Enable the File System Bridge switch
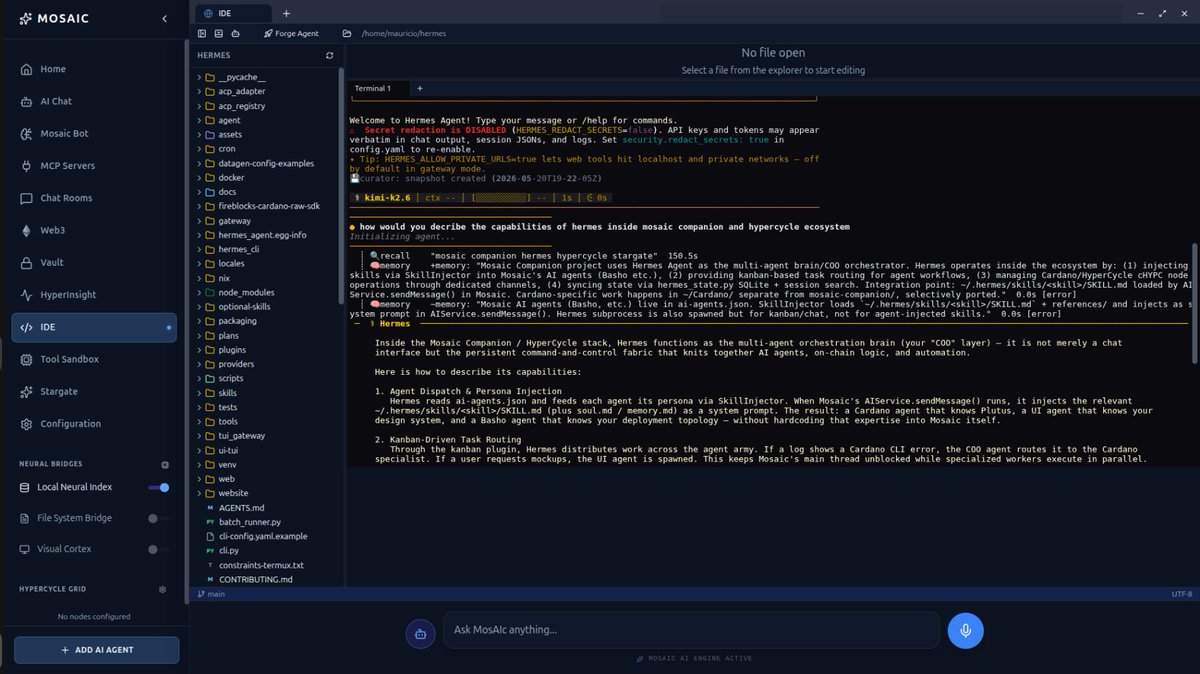Image resolution: width=1200 pixels, height=674 pixels. pos(158,518)
